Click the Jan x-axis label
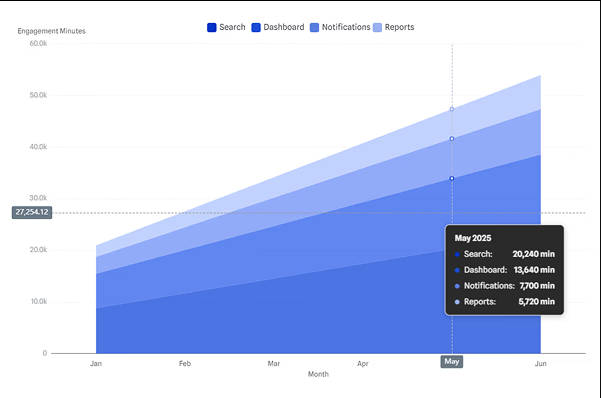This screenshot has height=398, width=601. coord(96,363)
